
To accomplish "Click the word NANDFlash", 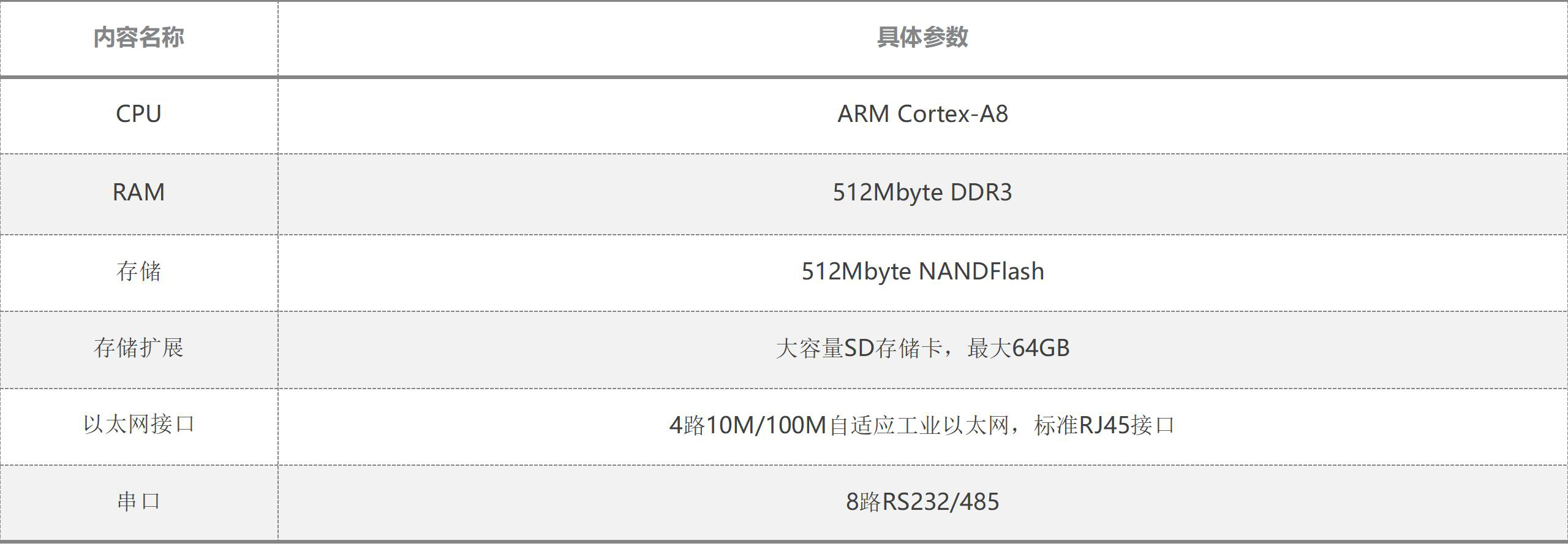I will click(x=982, y=271).
